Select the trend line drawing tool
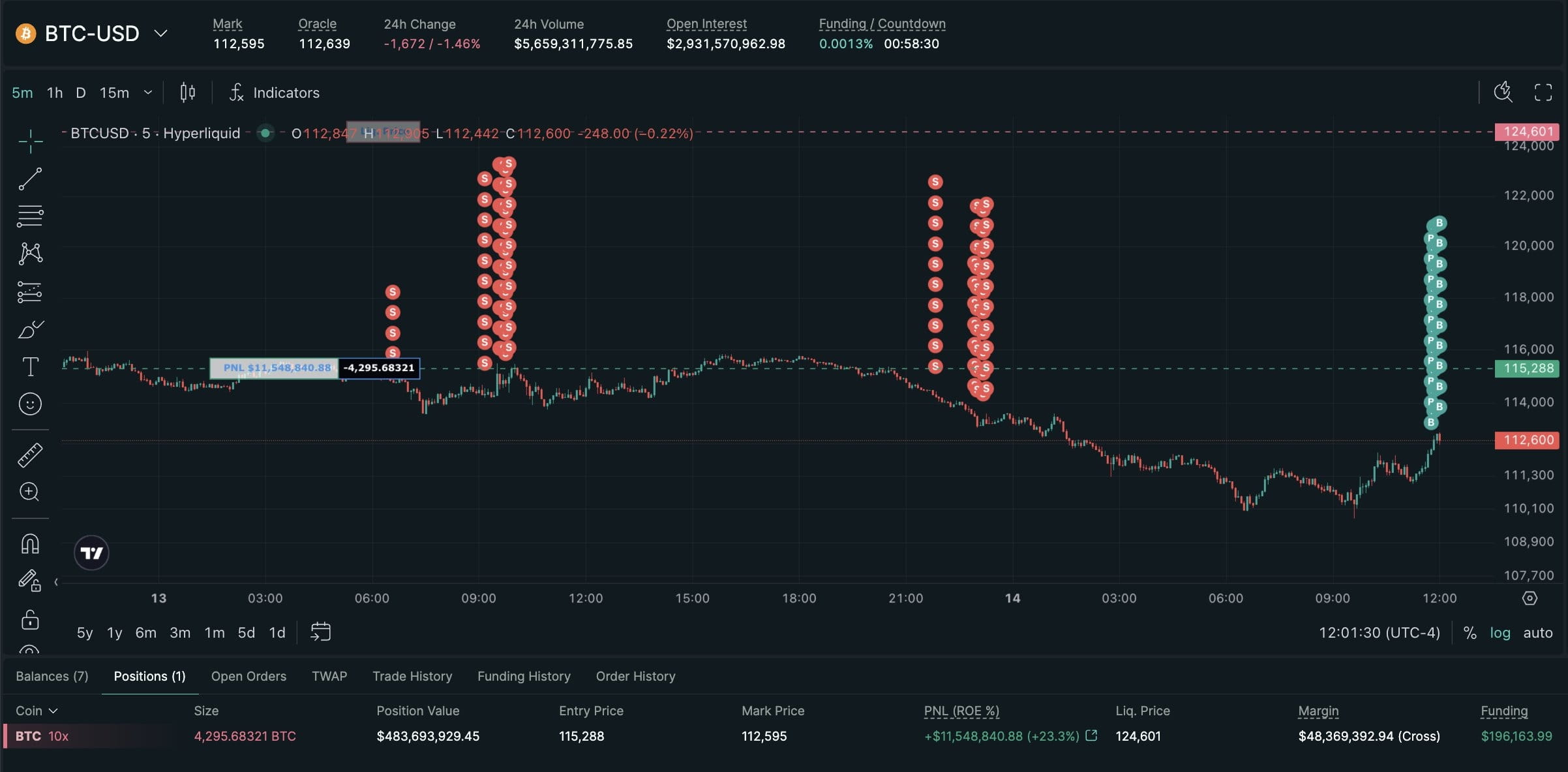This screenshot has width=1568, height=772. [x=30, y=179]
